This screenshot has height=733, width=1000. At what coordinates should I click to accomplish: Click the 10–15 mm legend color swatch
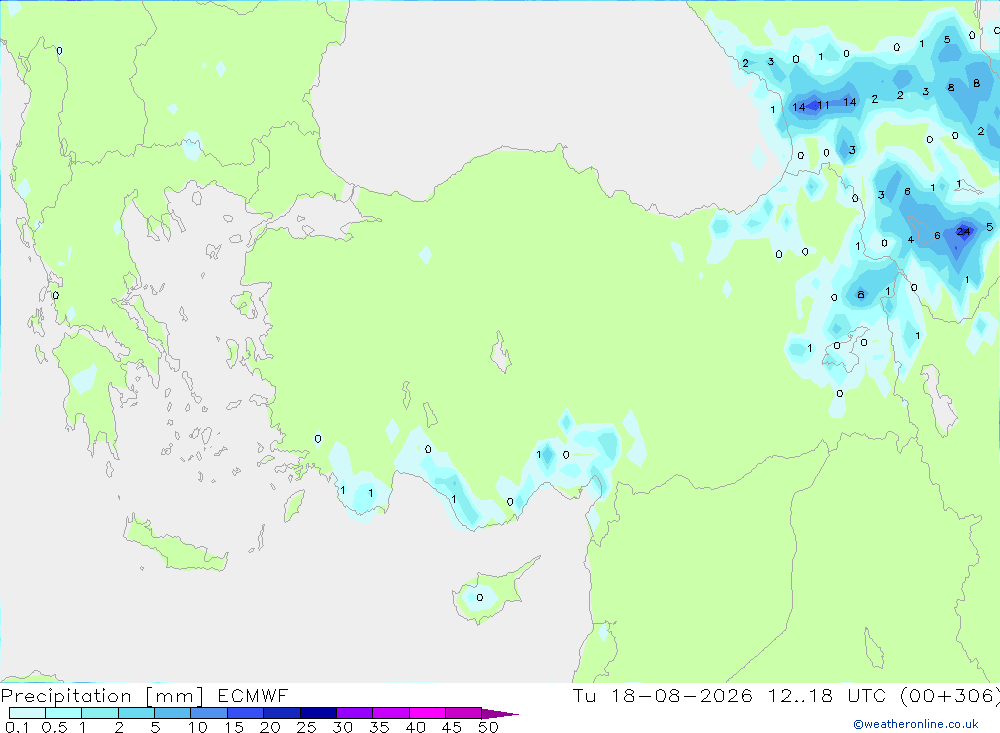[209, 713]
